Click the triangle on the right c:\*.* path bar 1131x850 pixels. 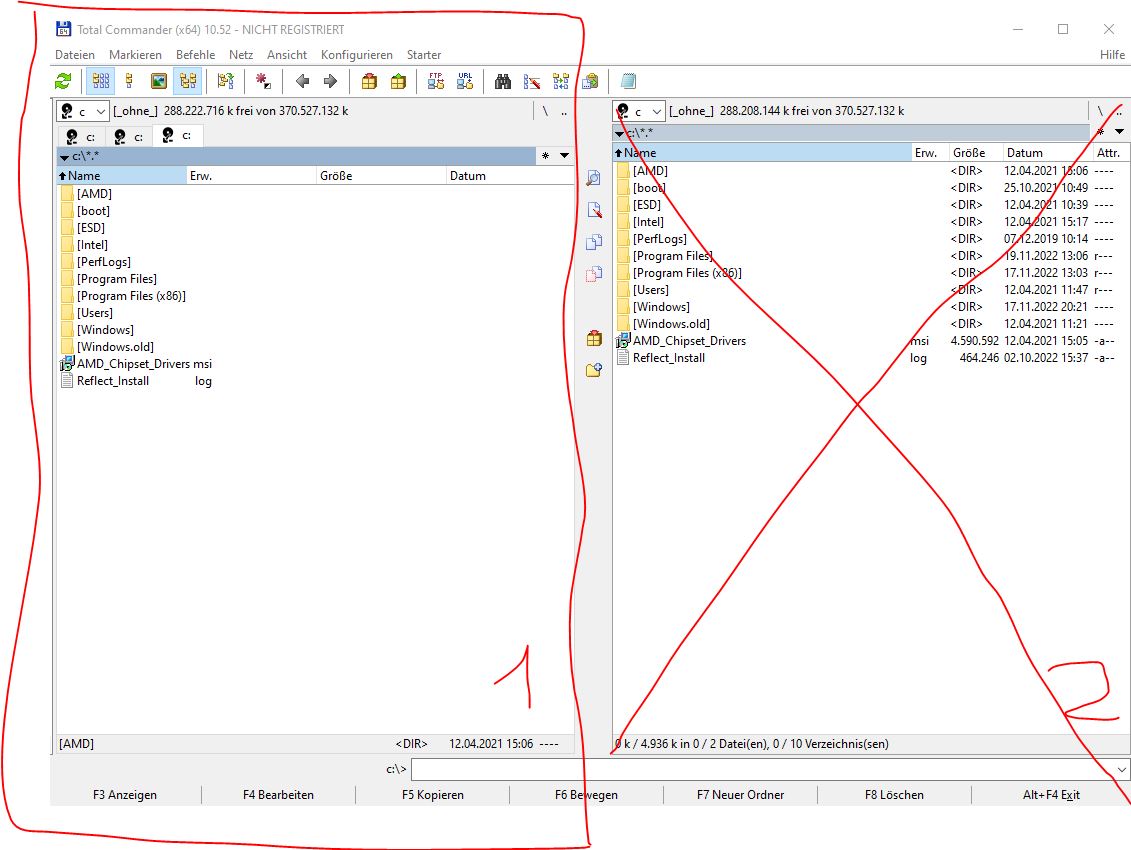(x=620, y=133)
